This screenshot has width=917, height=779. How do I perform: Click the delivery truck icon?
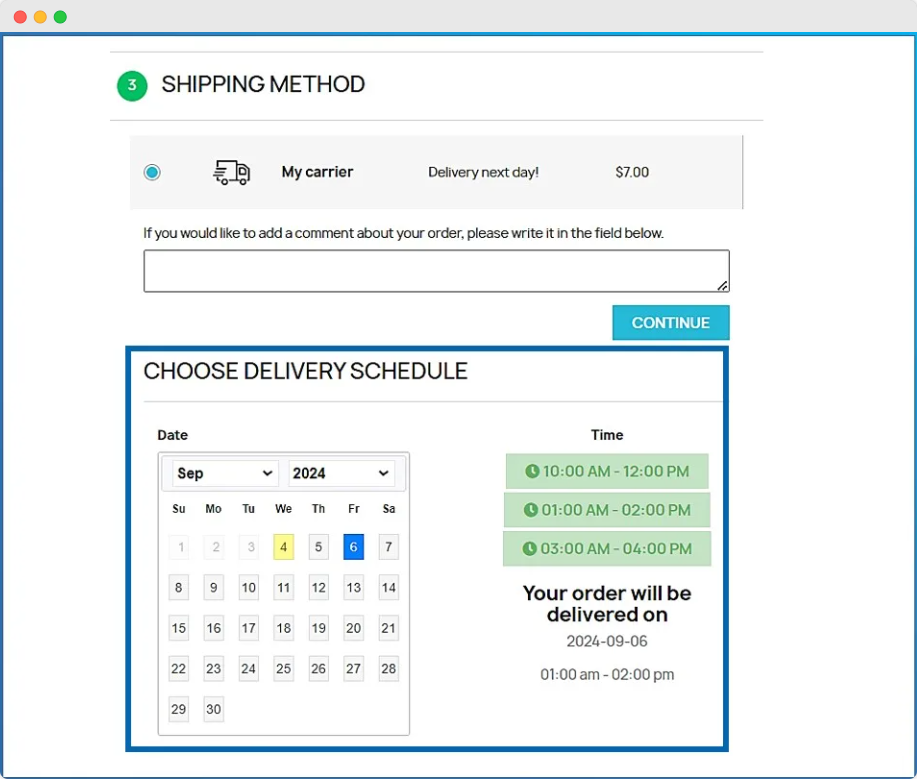231,172
